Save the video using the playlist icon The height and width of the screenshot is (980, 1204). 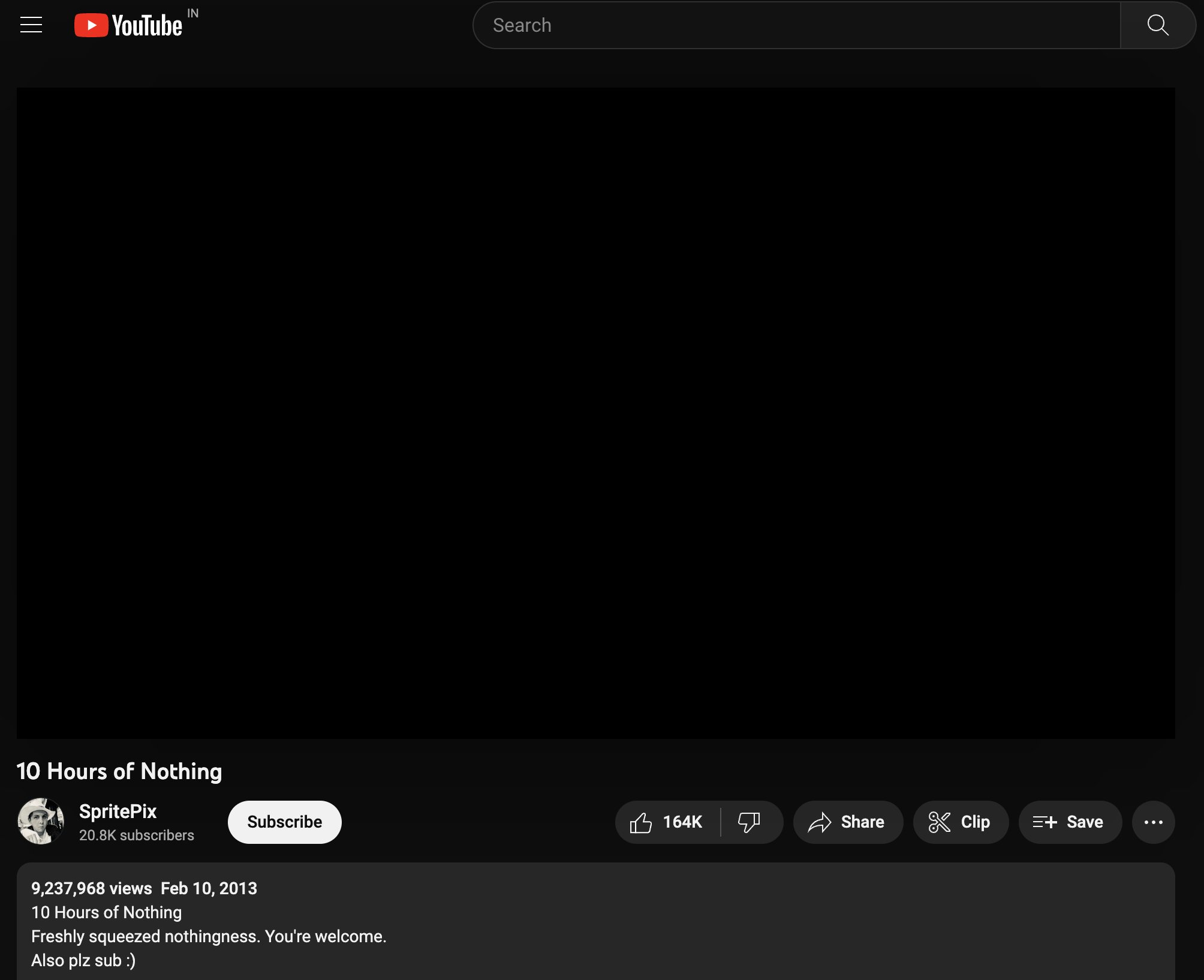1070,822
